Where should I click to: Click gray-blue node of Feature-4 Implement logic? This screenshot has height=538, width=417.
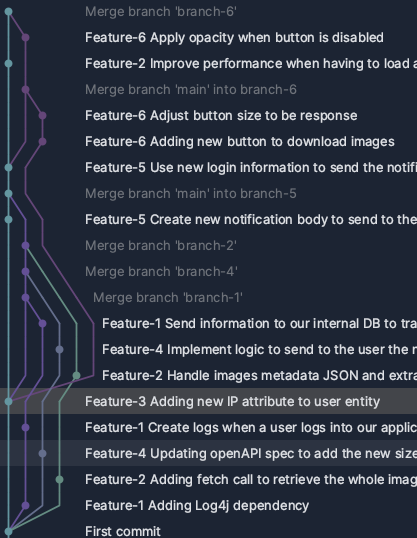tap(59, 350)
